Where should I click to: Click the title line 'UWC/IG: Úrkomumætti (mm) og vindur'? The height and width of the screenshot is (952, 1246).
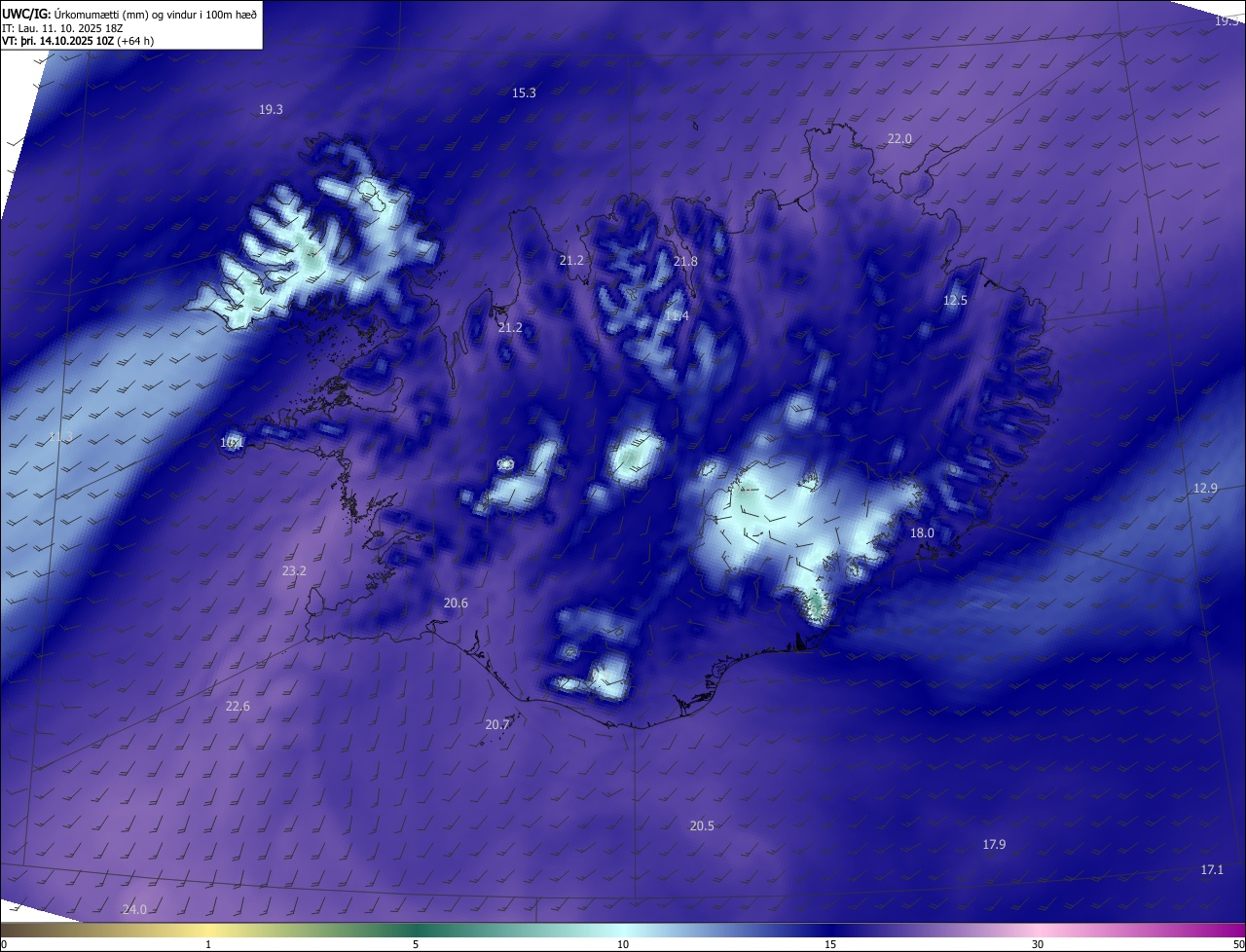point(129,14)
